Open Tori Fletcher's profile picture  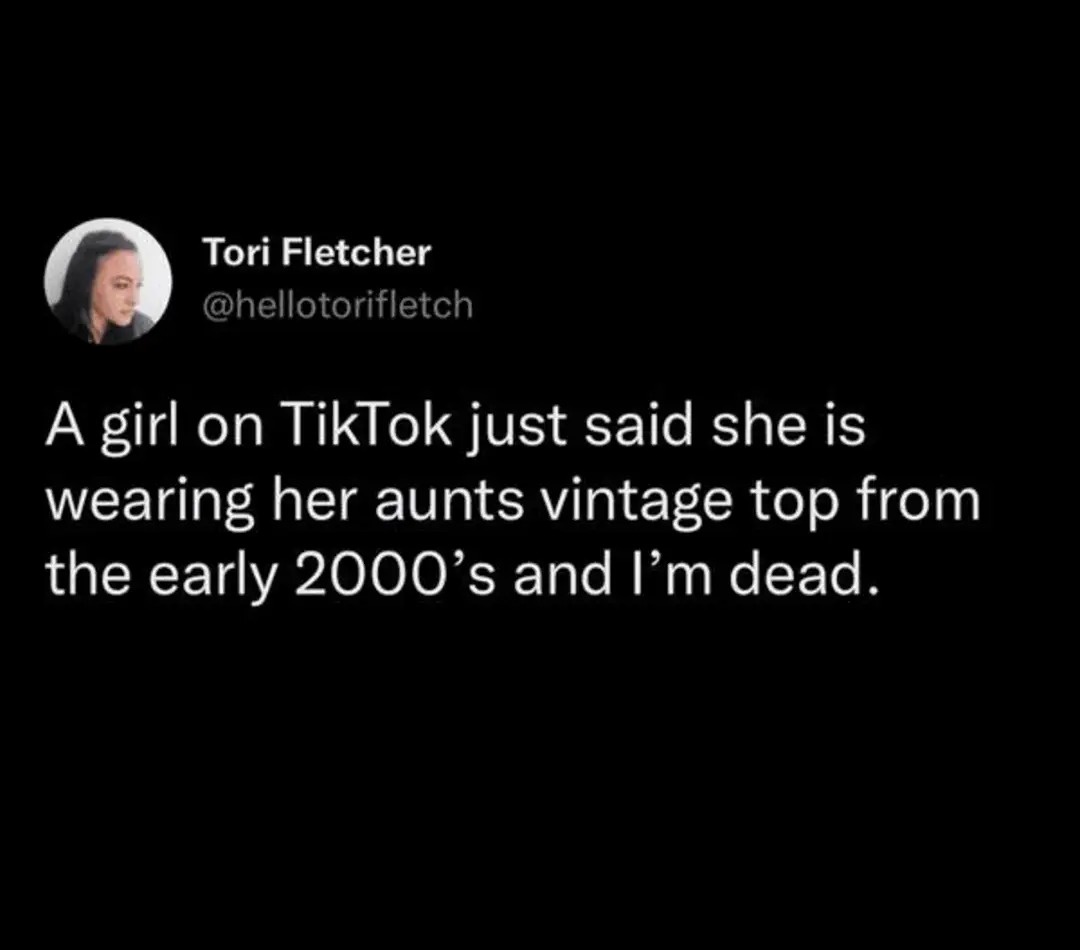[108, 281]
